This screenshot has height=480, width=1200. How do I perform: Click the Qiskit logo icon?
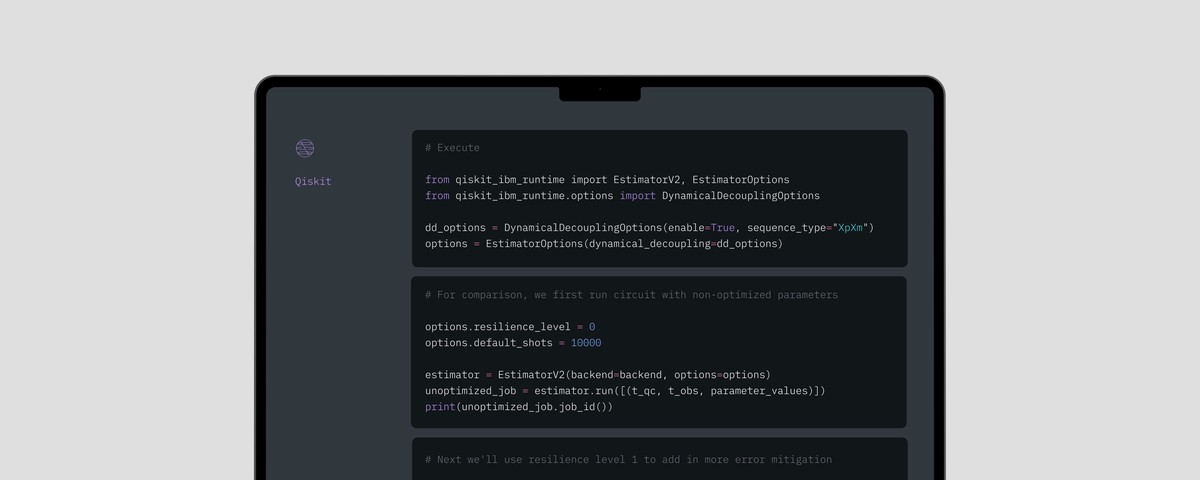coord(305,148)
